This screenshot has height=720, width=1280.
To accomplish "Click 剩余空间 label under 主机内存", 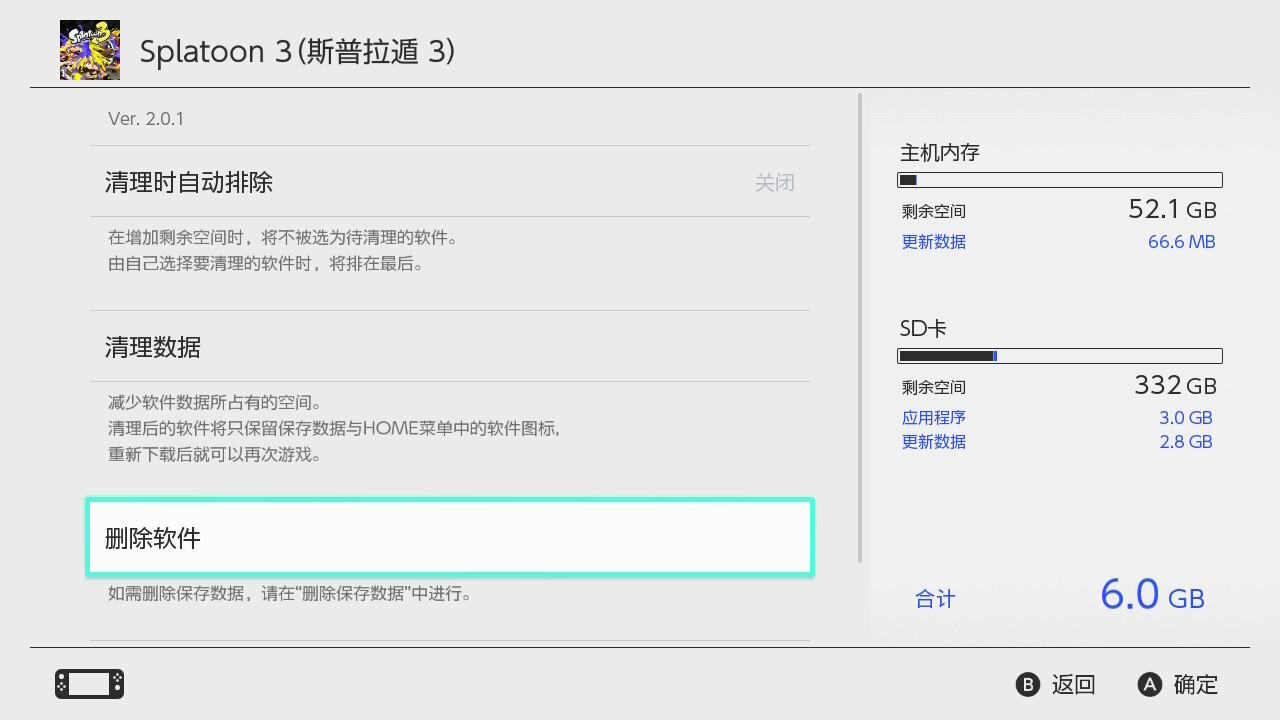I will tap(934, 212).
